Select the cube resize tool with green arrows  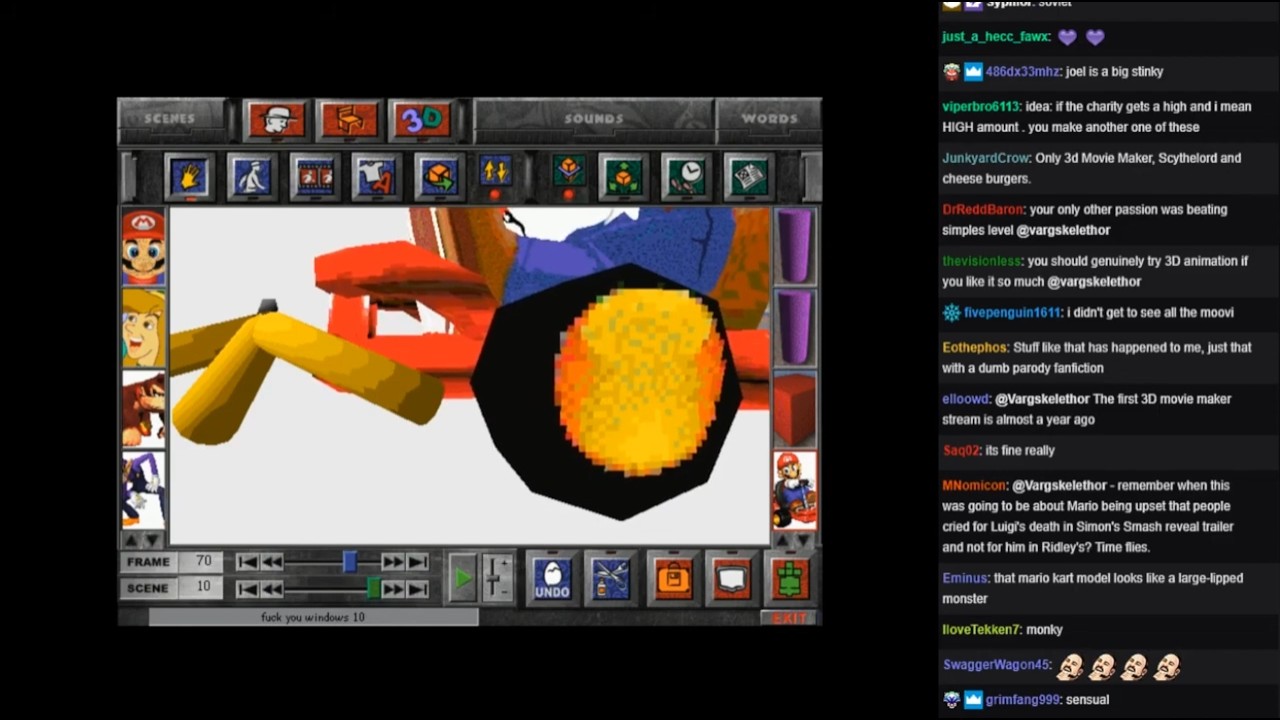click(x=624, y=177)
